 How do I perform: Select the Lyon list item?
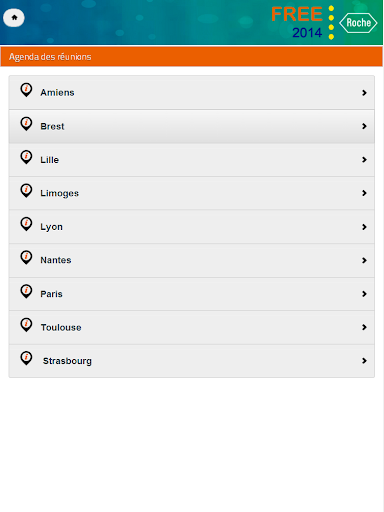coord(192,227)
